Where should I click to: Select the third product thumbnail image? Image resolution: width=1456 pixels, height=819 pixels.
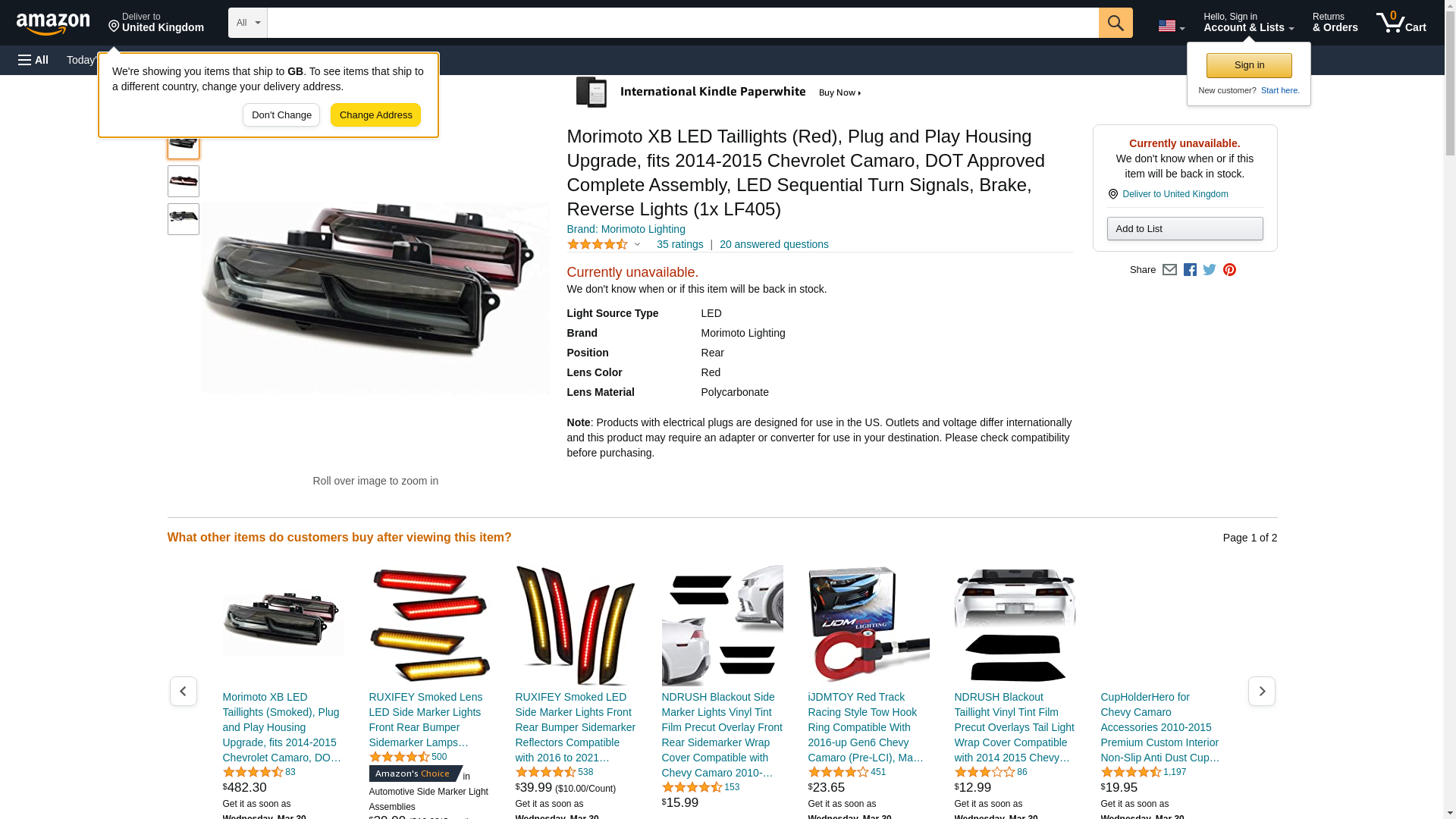(x=184, y=219)
